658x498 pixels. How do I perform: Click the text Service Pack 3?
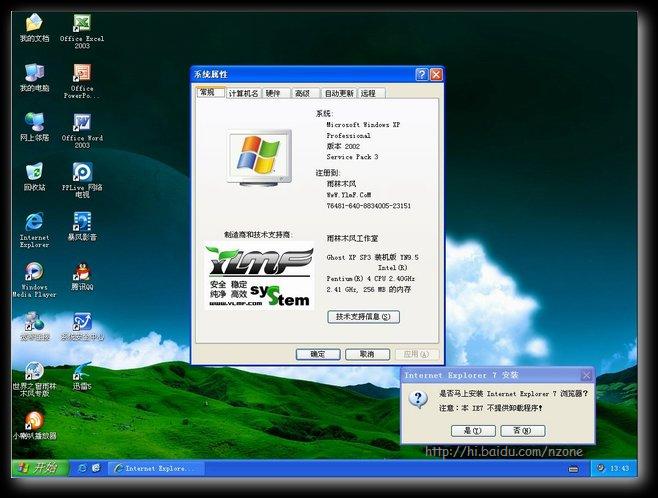[352, 156]
